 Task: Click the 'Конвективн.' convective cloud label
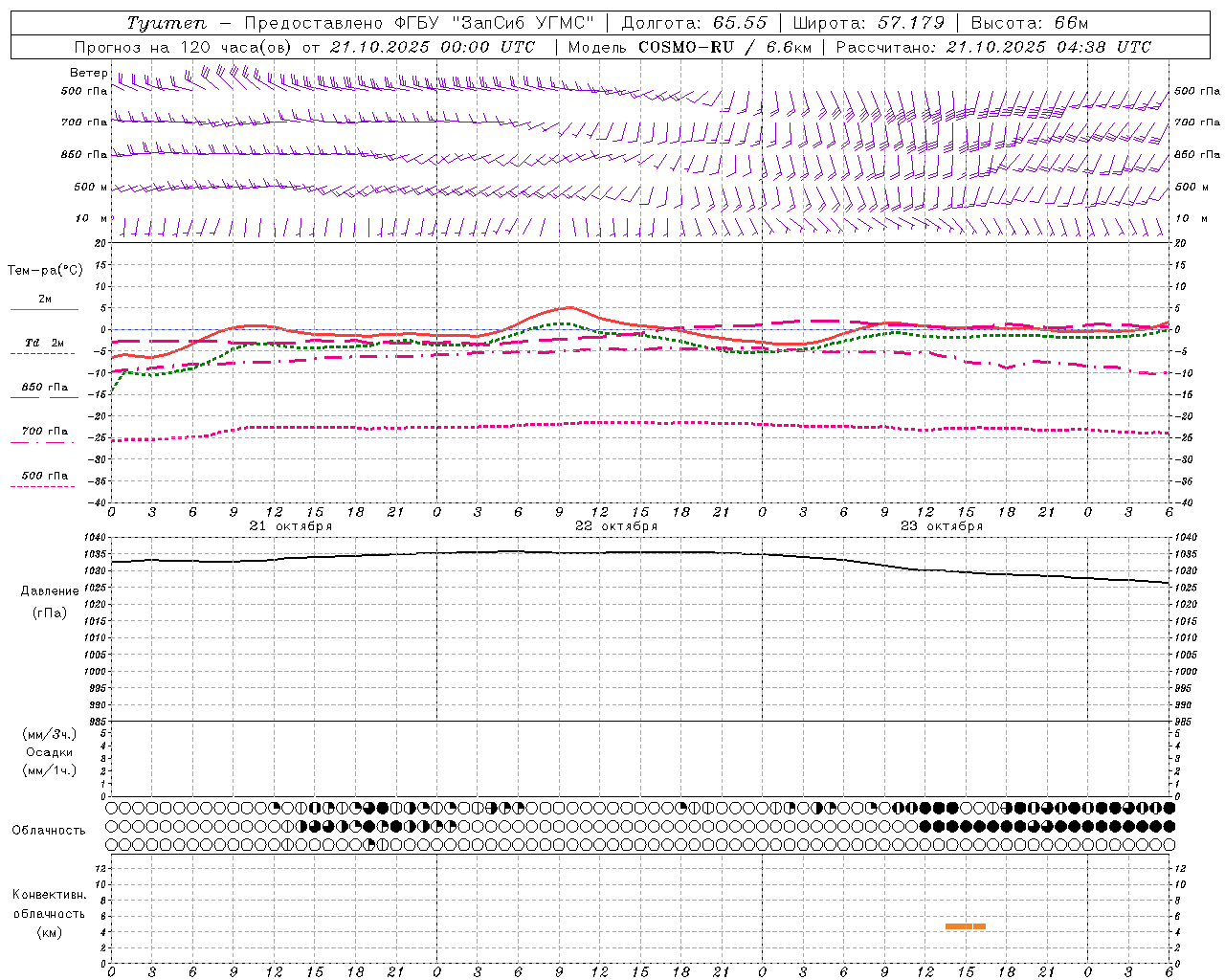point(50,895)
